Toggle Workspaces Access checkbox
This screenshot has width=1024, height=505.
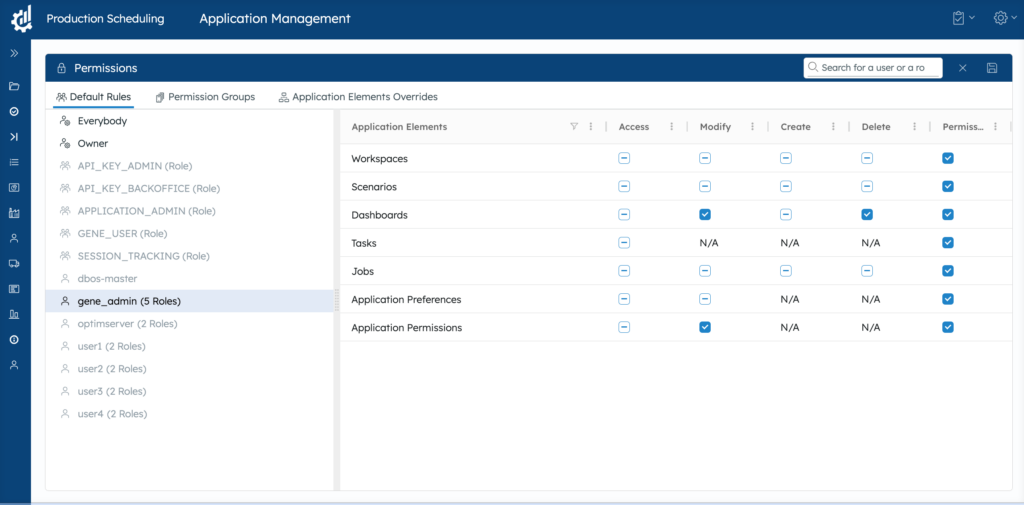pyautogui.click(x=624, y=158)
